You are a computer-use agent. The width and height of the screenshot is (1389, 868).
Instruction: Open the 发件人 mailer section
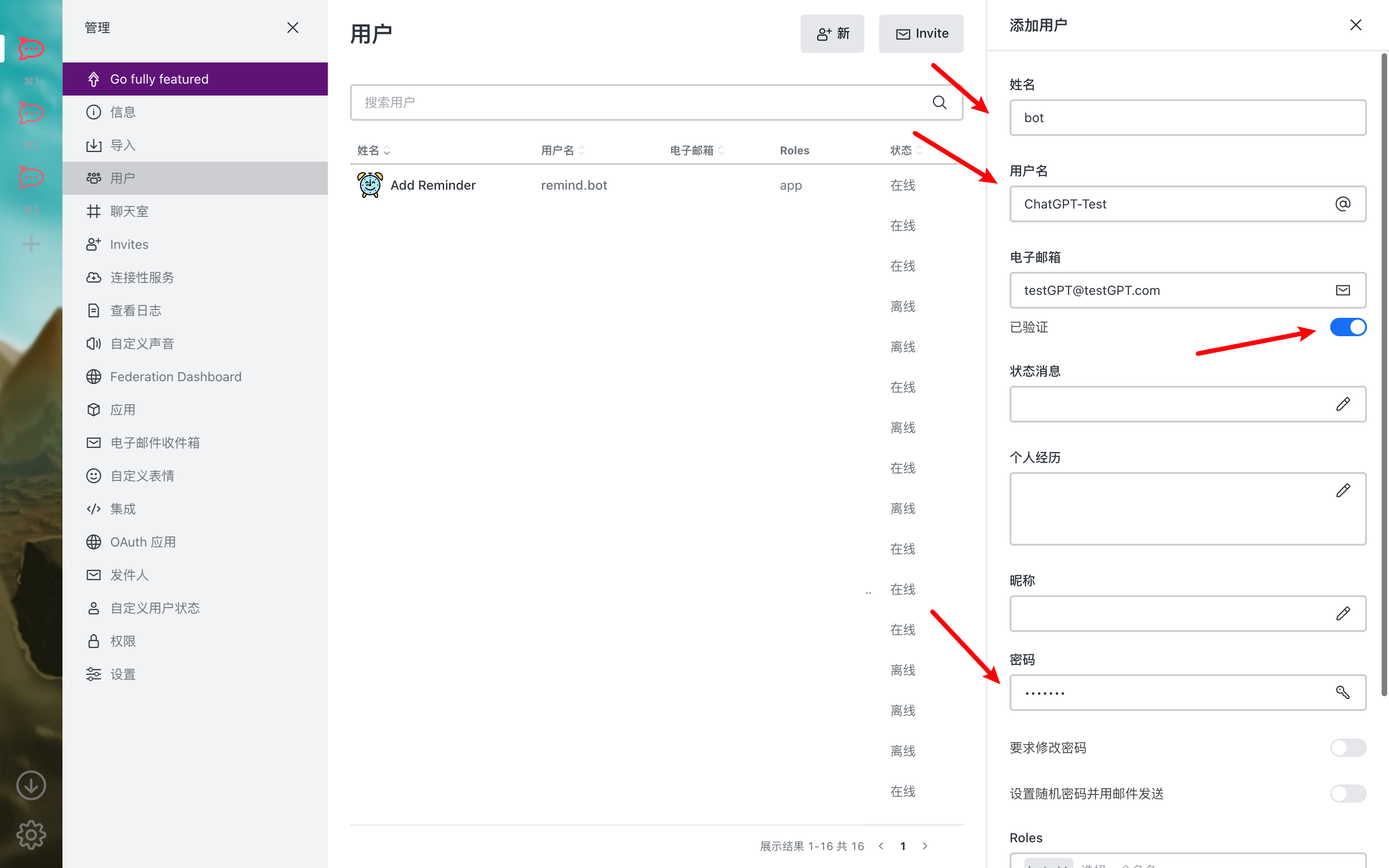[x=195, y=575]
